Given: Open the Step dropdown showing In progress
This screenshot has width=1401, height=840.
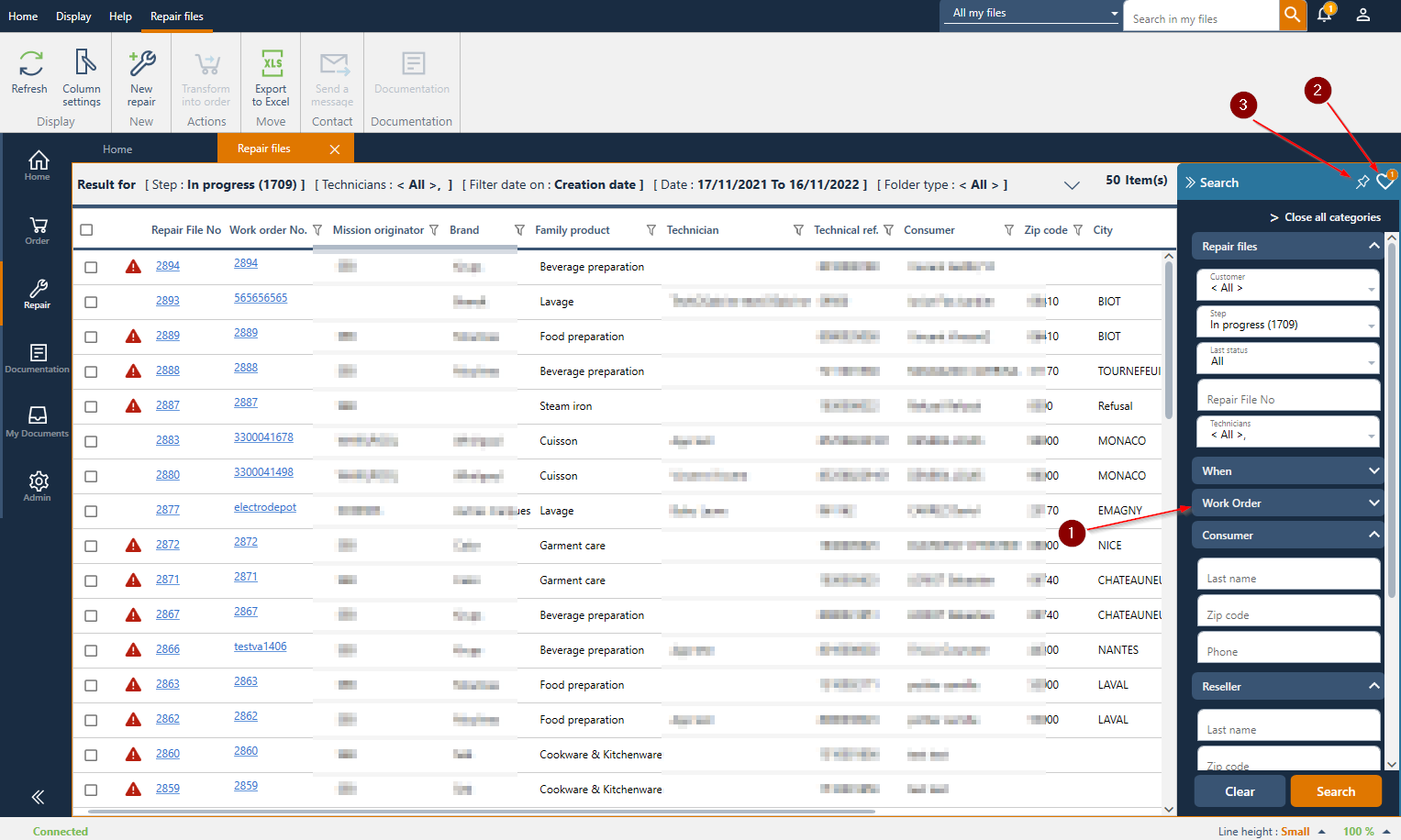Looking at the screenshot, I should tap(1287, 321).
